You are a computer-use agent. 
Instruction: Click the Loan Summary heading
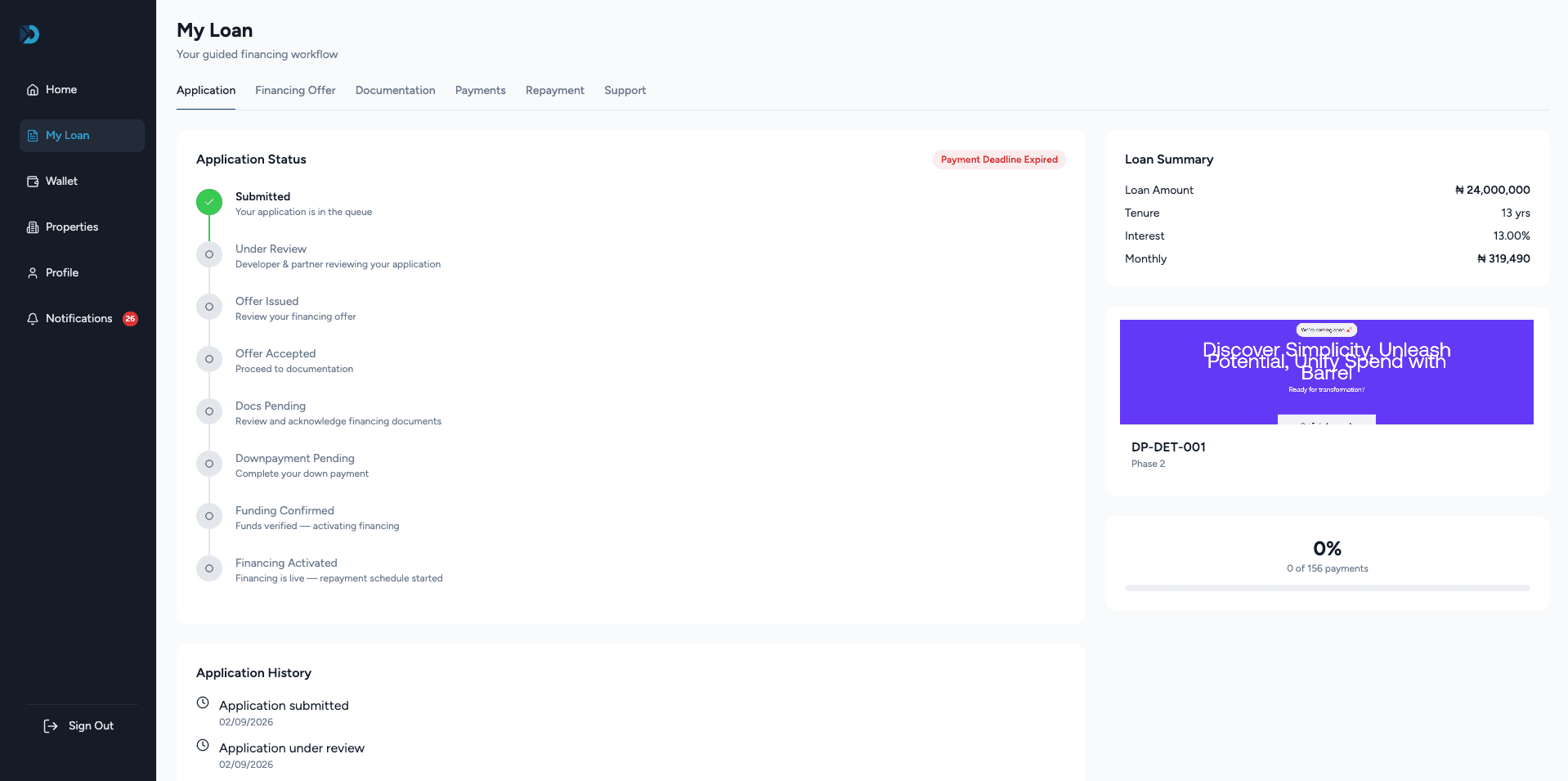(x=1169, y=159)
